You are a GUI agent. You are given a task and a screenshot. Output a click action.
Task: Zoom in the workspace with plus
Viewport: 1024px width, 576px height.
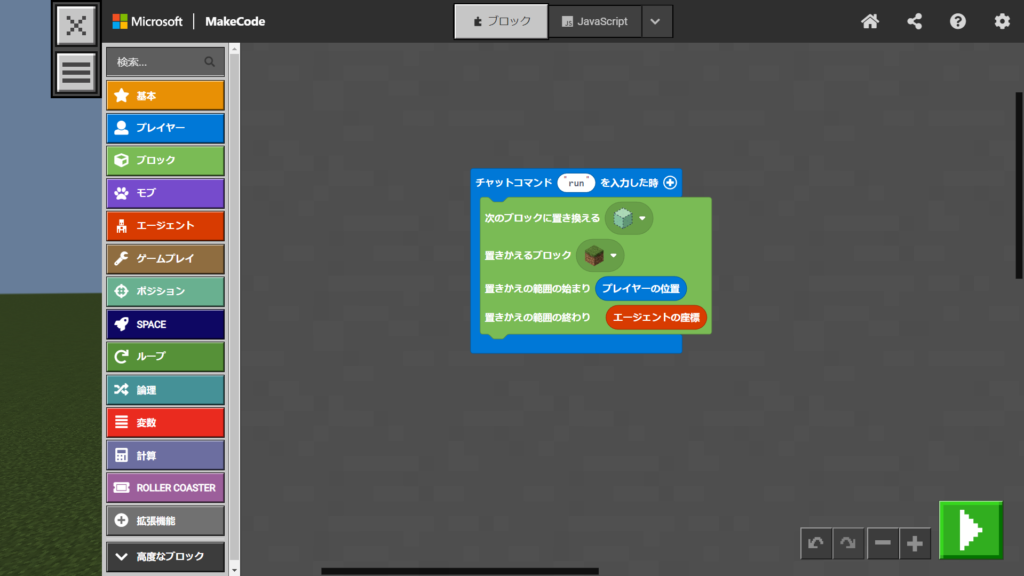point(915,543)
